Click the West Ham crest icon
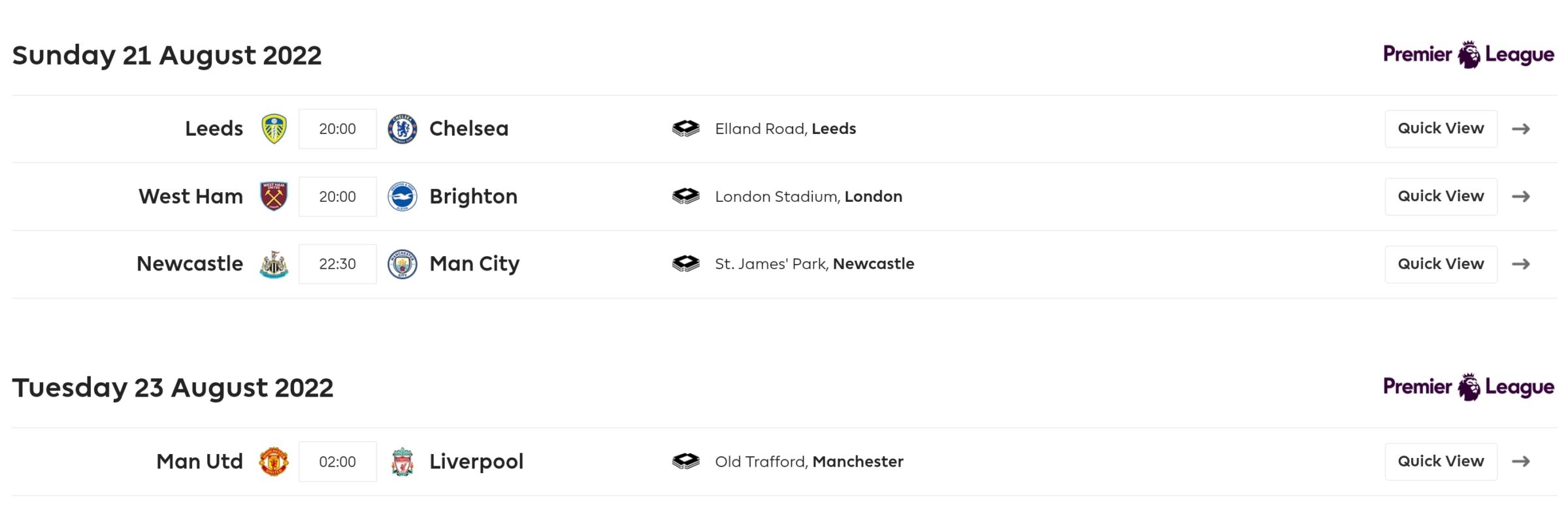Image resolution: width=1568 pixels, height=509 pixels. pos(274,196)
